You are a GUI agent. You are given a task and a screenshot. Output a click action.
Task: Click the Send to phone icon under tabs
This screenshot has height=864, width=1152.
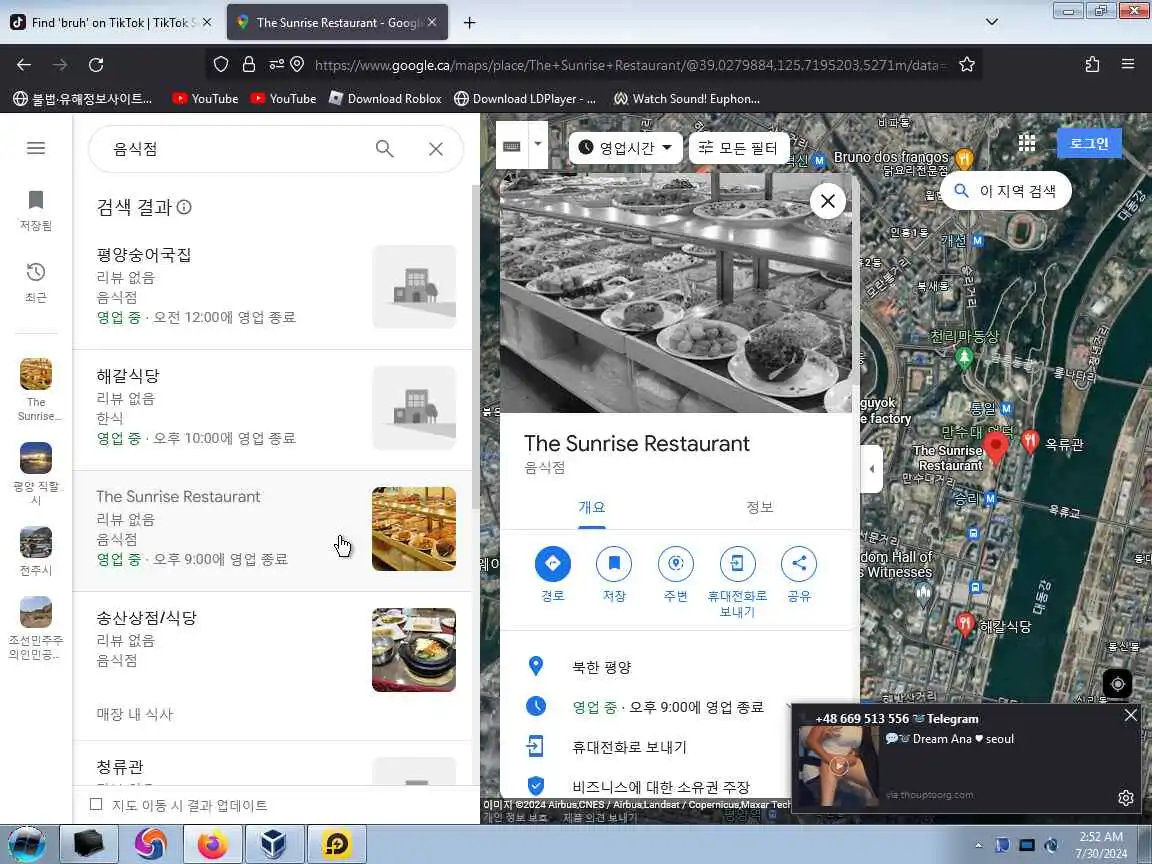(737, 564)
